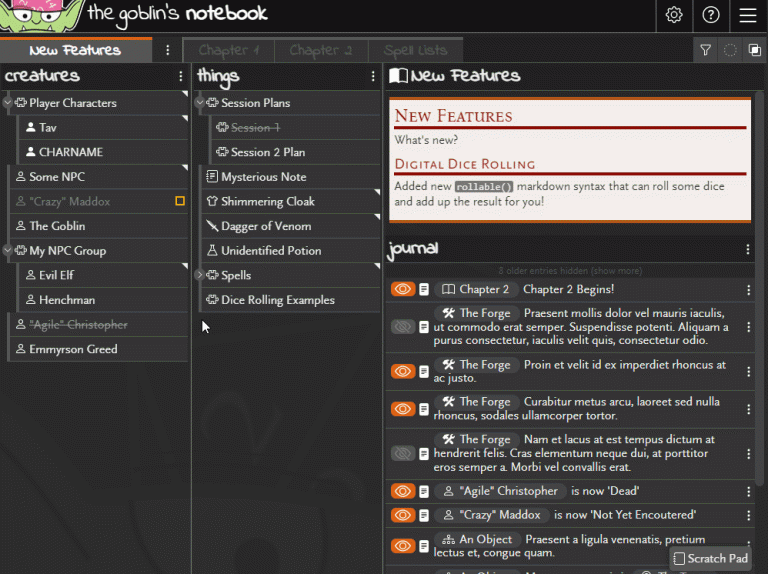Viewport: 768px width, 574px height.
Task: Expand the Spells group
Action: click(x=200, y=275)
